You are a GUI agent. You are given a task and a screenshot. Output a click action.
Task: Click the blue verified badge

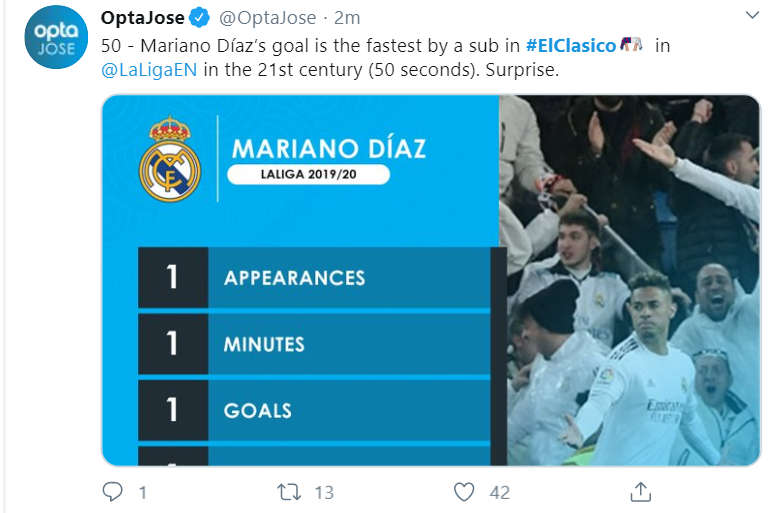click(199, 18)
